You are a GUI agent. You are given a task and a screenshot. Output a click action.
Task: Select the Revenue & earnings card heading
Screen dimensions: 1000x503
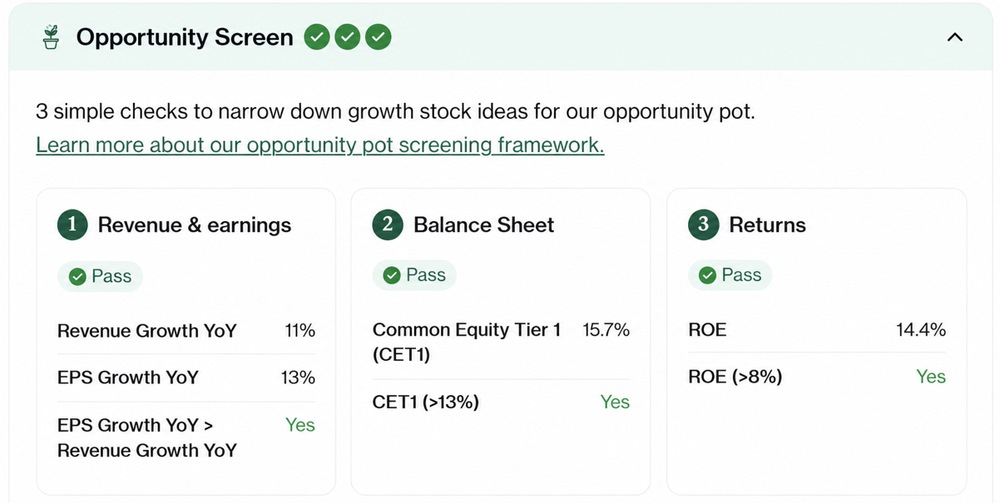click(x=195, y=225)
